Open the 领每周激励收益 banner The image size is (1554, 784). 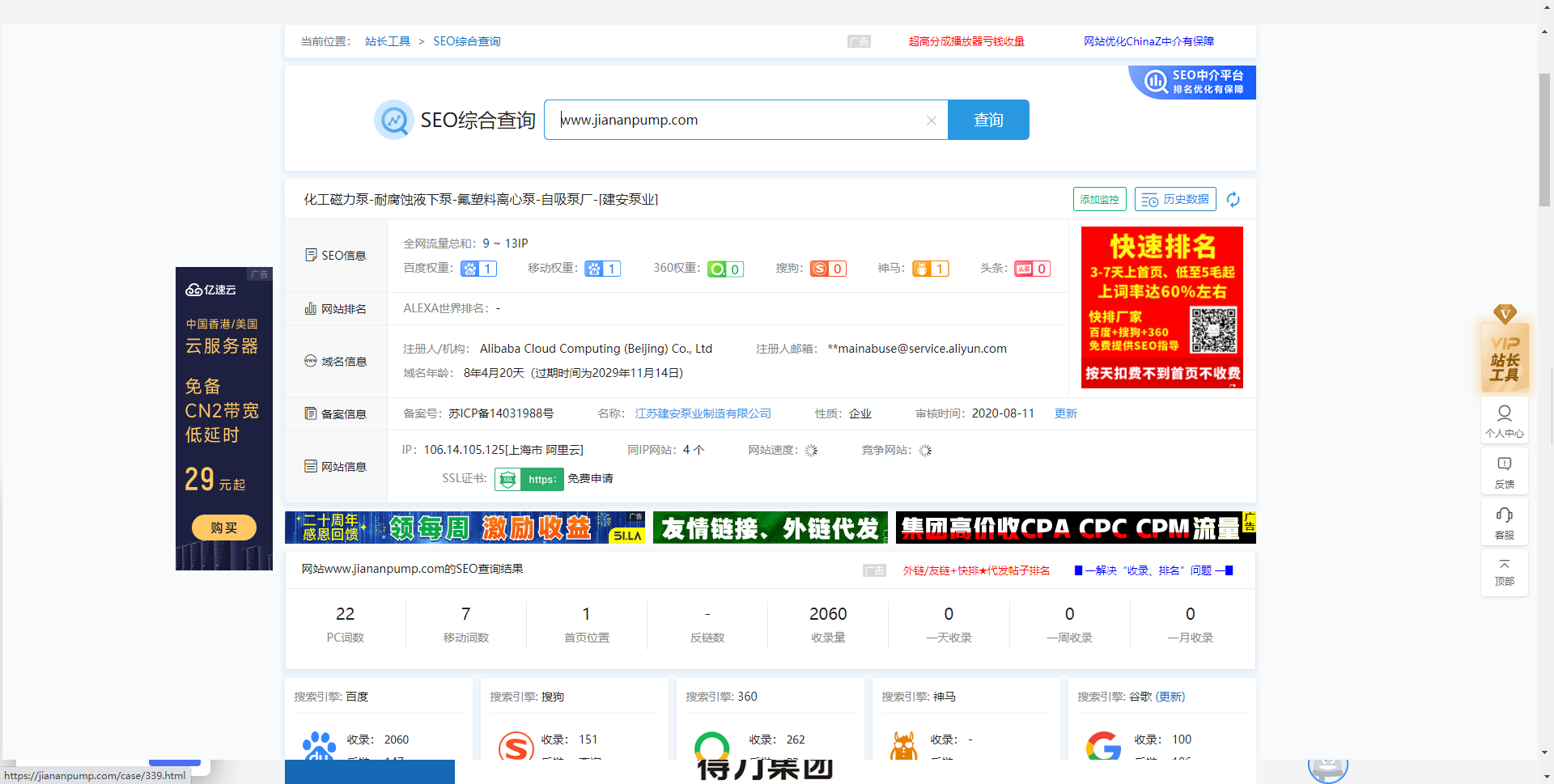[x=465, y=528]
